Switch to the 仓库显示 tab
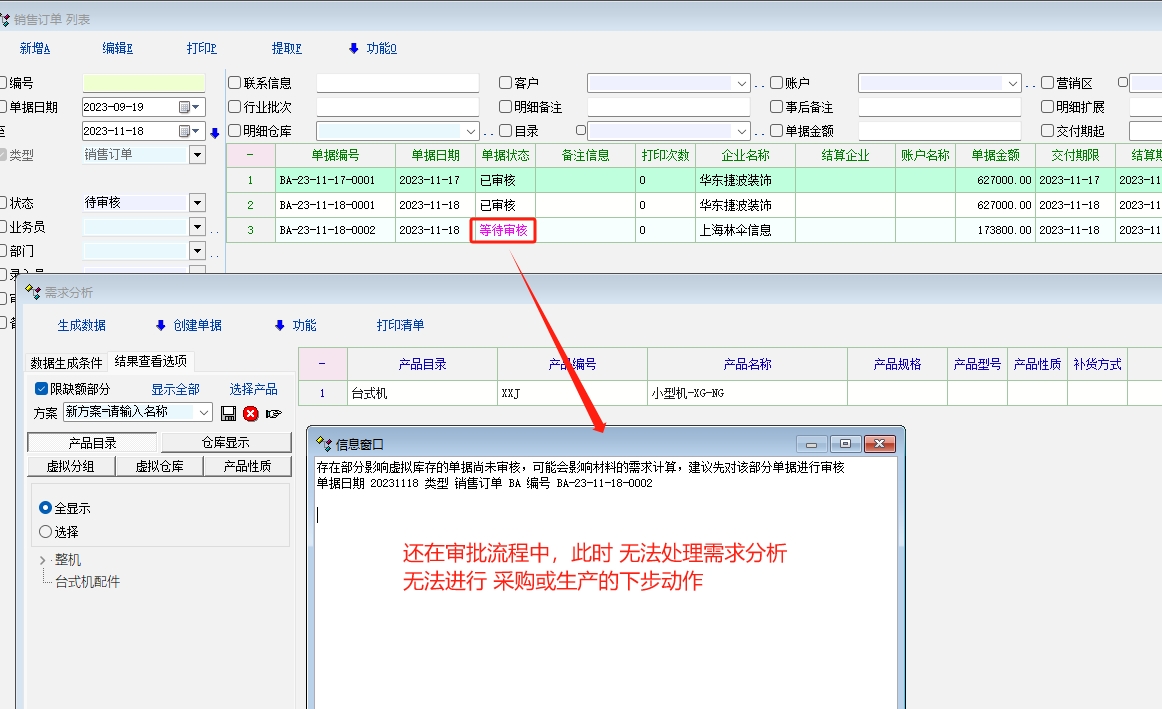This screenshot has width=1162, height=709. (x=226, y=443)
